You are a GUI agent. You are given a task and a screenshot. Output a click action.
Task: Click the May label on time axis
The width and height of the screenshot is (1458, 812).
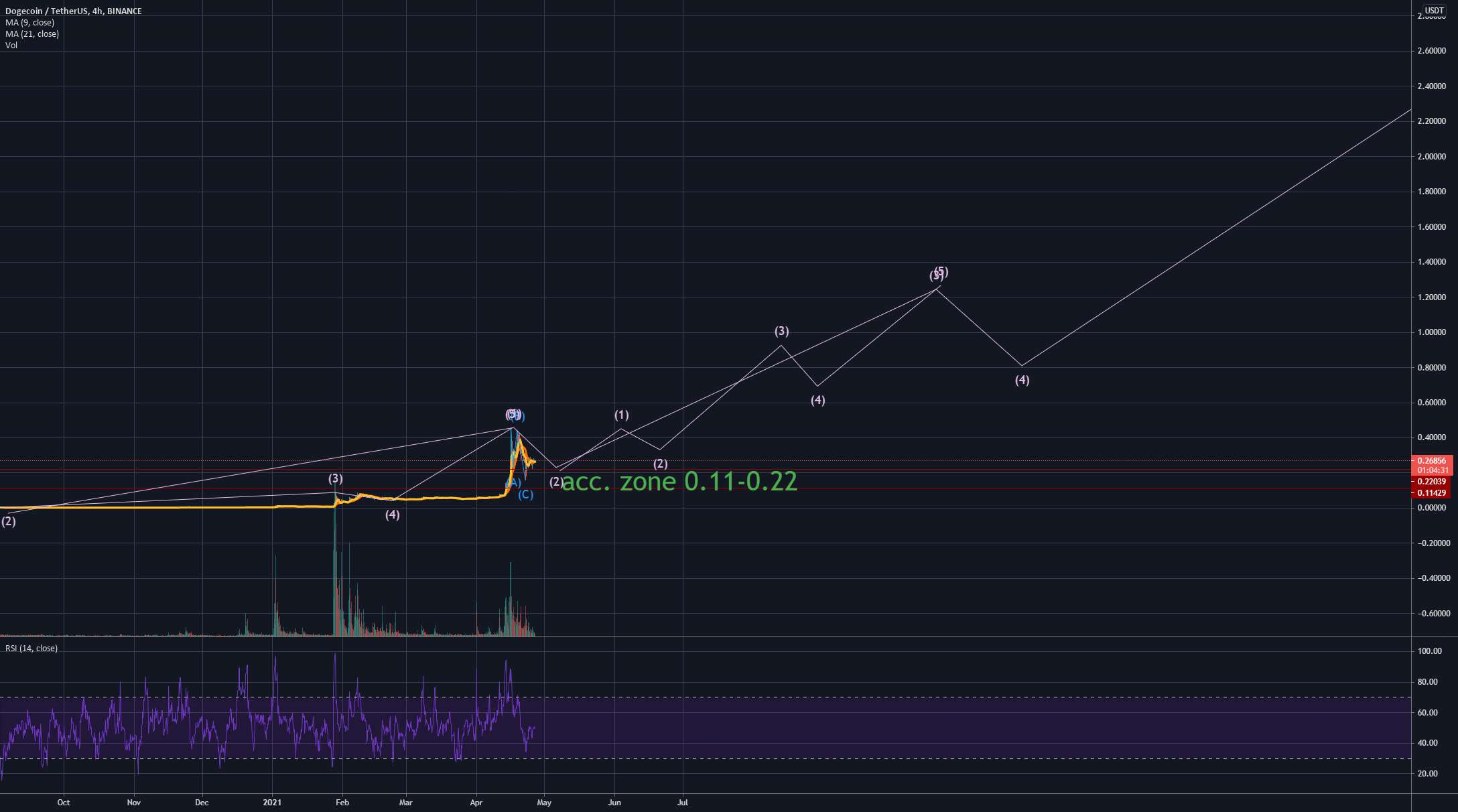pos(544,802)
